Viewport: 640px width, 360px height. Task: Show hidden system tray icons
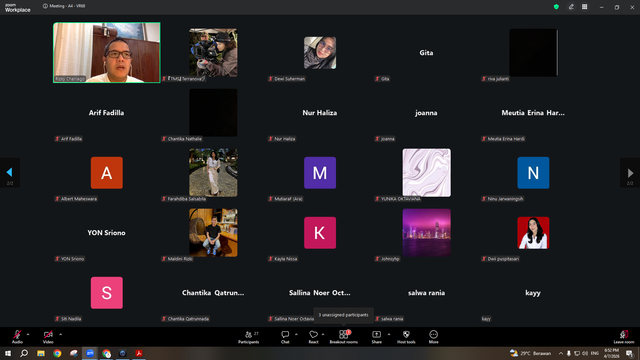(x=561, y=353)
